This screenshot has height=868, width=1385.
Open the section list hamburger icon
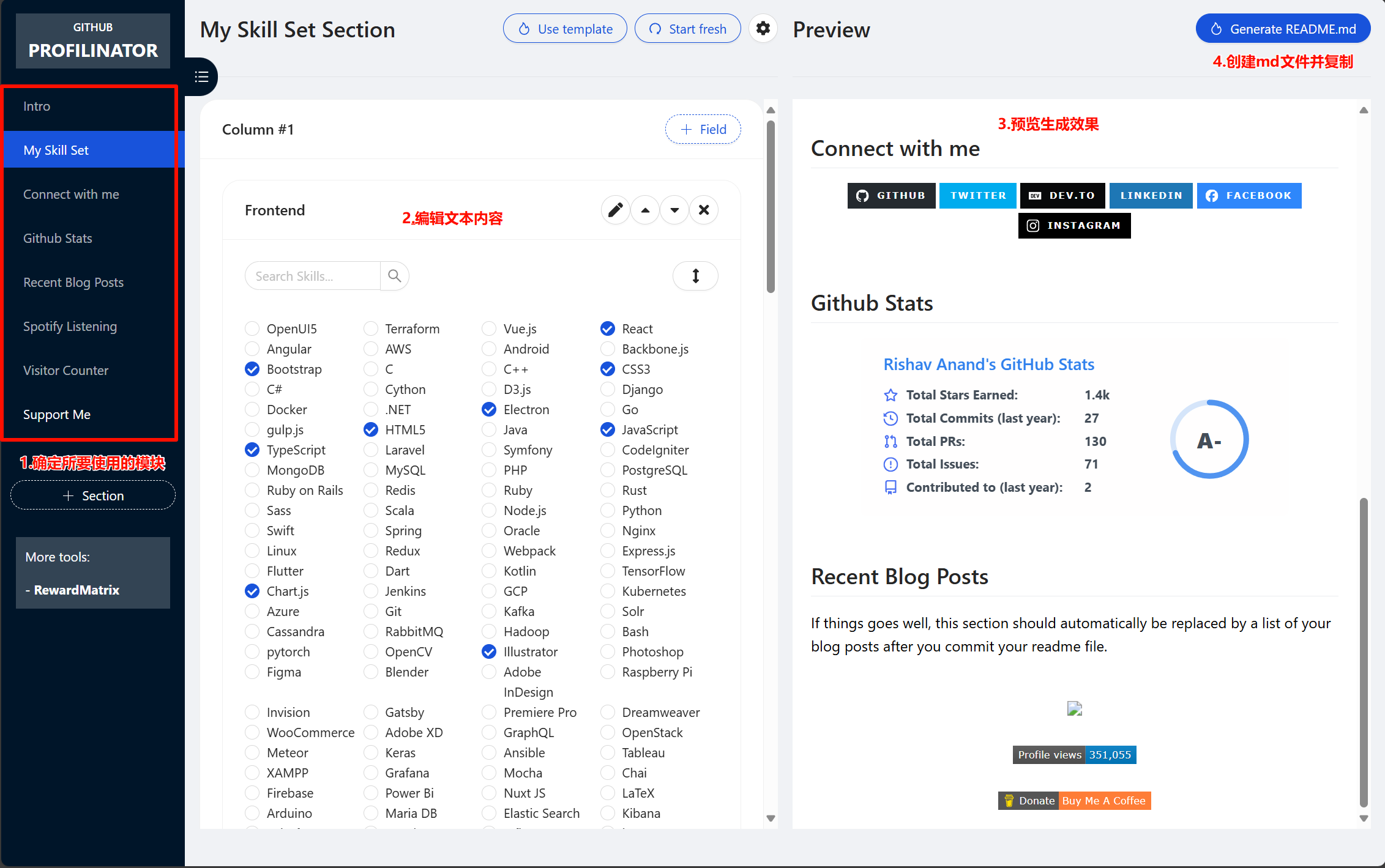201,76
